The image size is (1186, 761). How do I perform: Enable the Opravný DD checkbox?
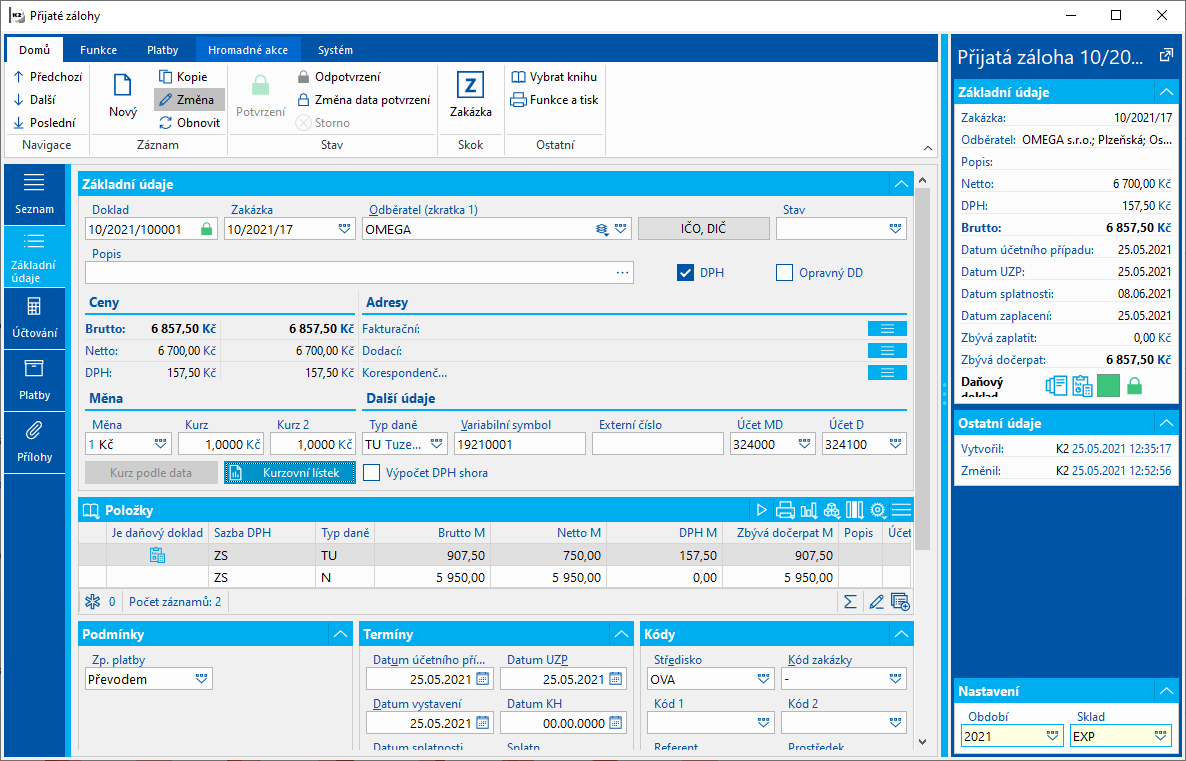pyautogui.click(x=784, y=273)
